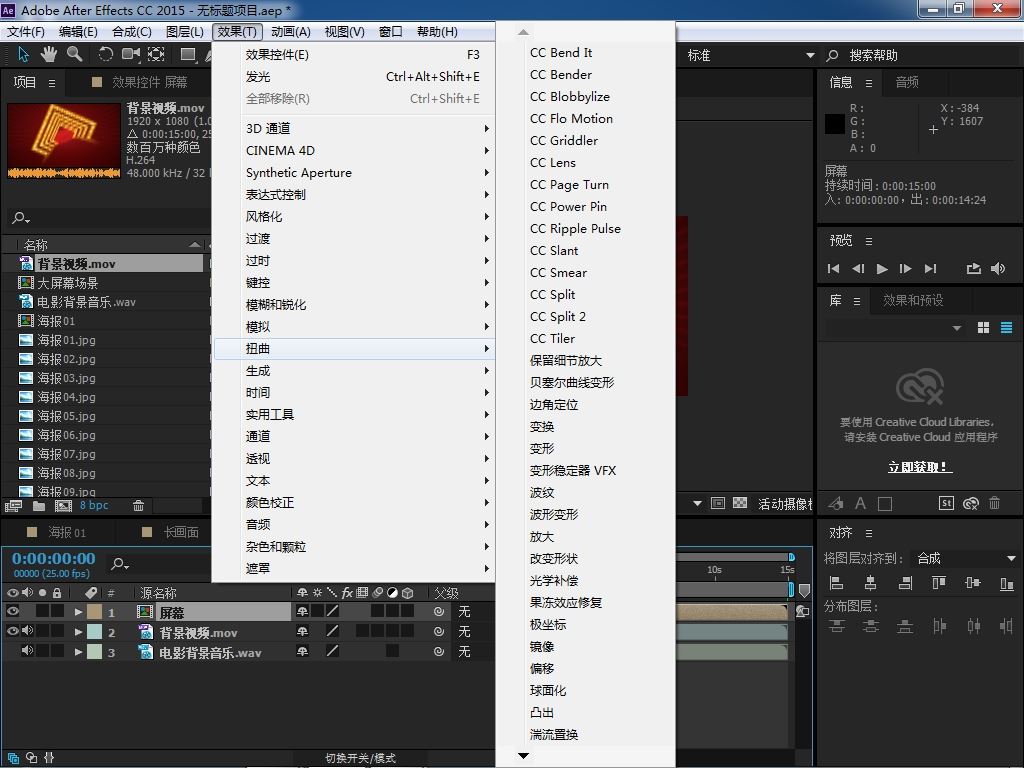Click the loop option icon in Preview

click(974, 268)
